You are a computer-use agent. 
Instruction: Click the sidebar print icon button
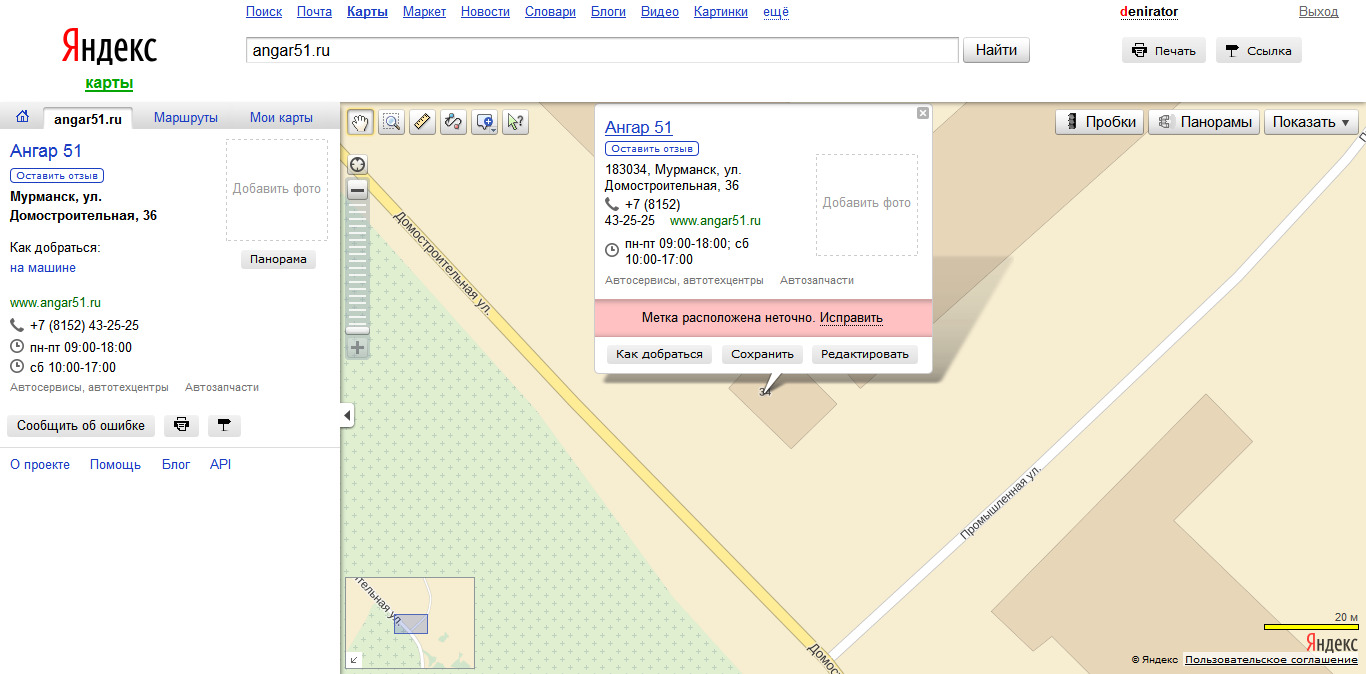[181, 425]
